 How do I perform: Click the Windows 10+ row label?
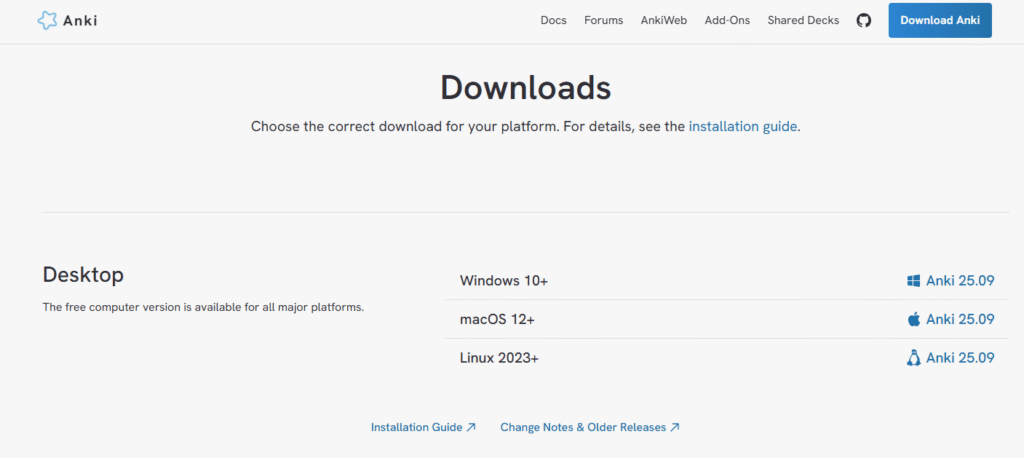[x=504, y=281]
